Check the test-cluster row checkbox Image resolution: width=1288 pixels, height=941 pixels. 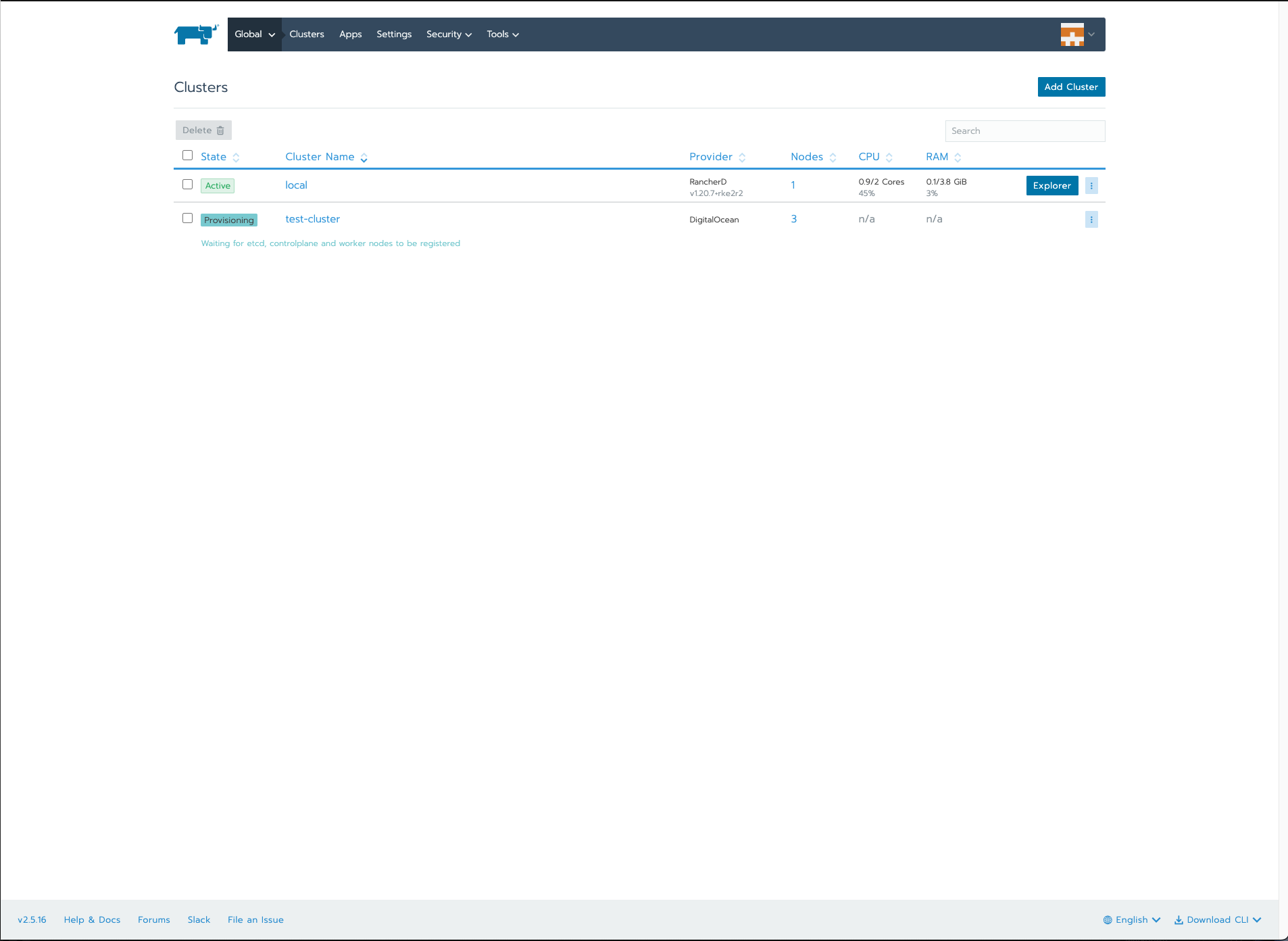[x=188, y=218]
